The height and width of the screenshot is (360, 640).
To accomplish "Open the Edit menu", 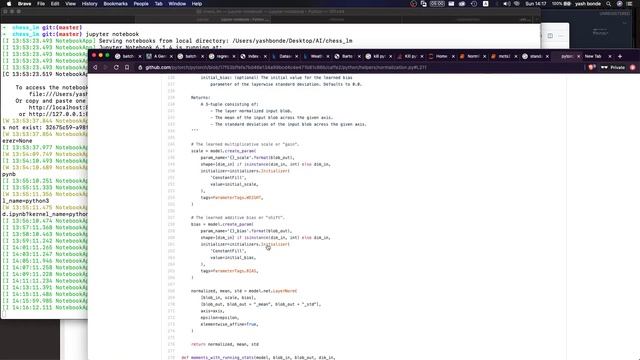I will click(x=55, y=4).
